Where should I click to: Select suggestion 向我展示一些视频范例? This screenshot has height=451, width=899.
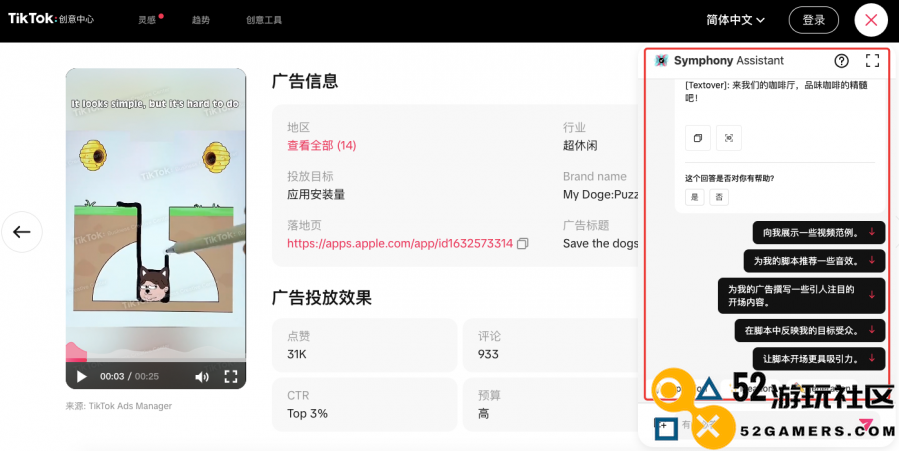[819, 233]
